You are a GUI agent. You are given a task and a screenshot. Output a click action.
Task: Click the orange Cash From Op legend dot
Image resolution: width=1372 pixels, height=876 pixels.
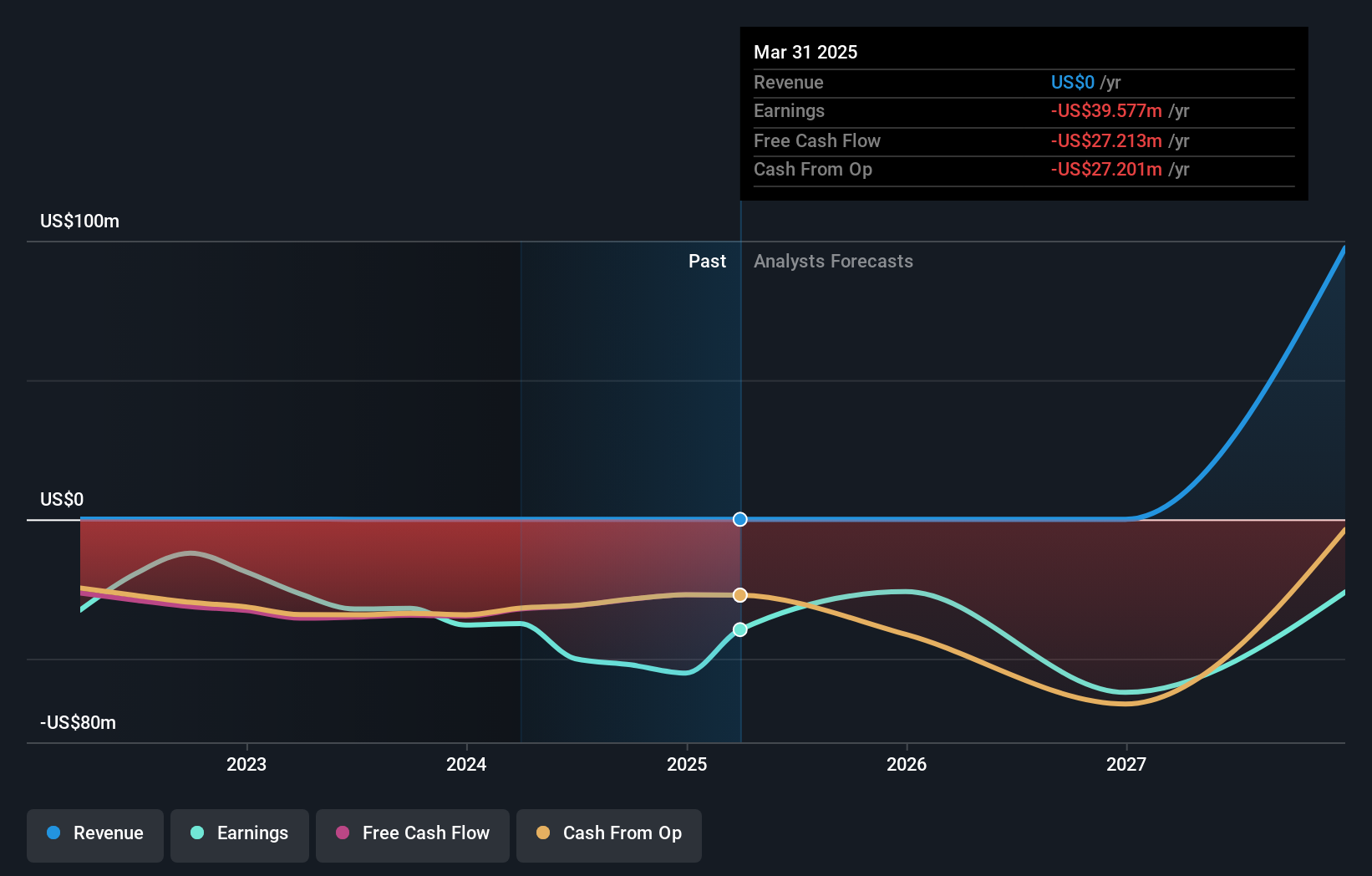pos(543,833)
